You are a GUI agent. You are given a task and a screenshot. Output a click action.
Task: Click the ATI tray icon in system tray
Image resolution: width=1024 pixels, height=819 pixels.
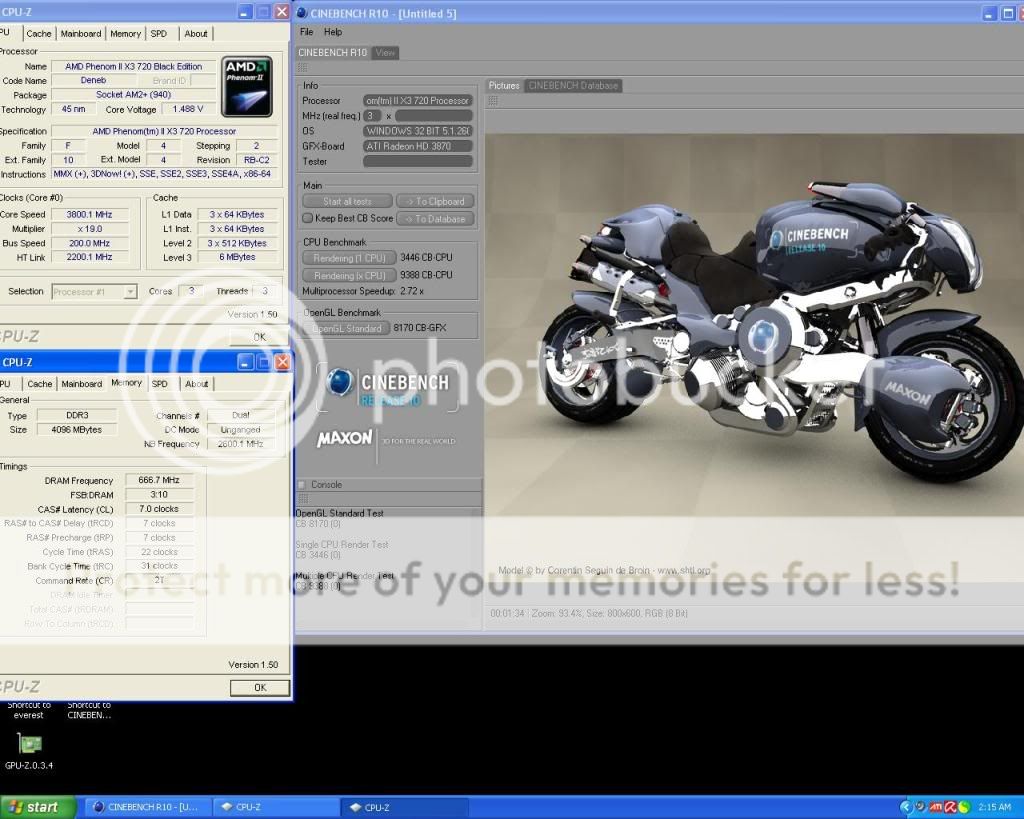click(x=935, y=807)
